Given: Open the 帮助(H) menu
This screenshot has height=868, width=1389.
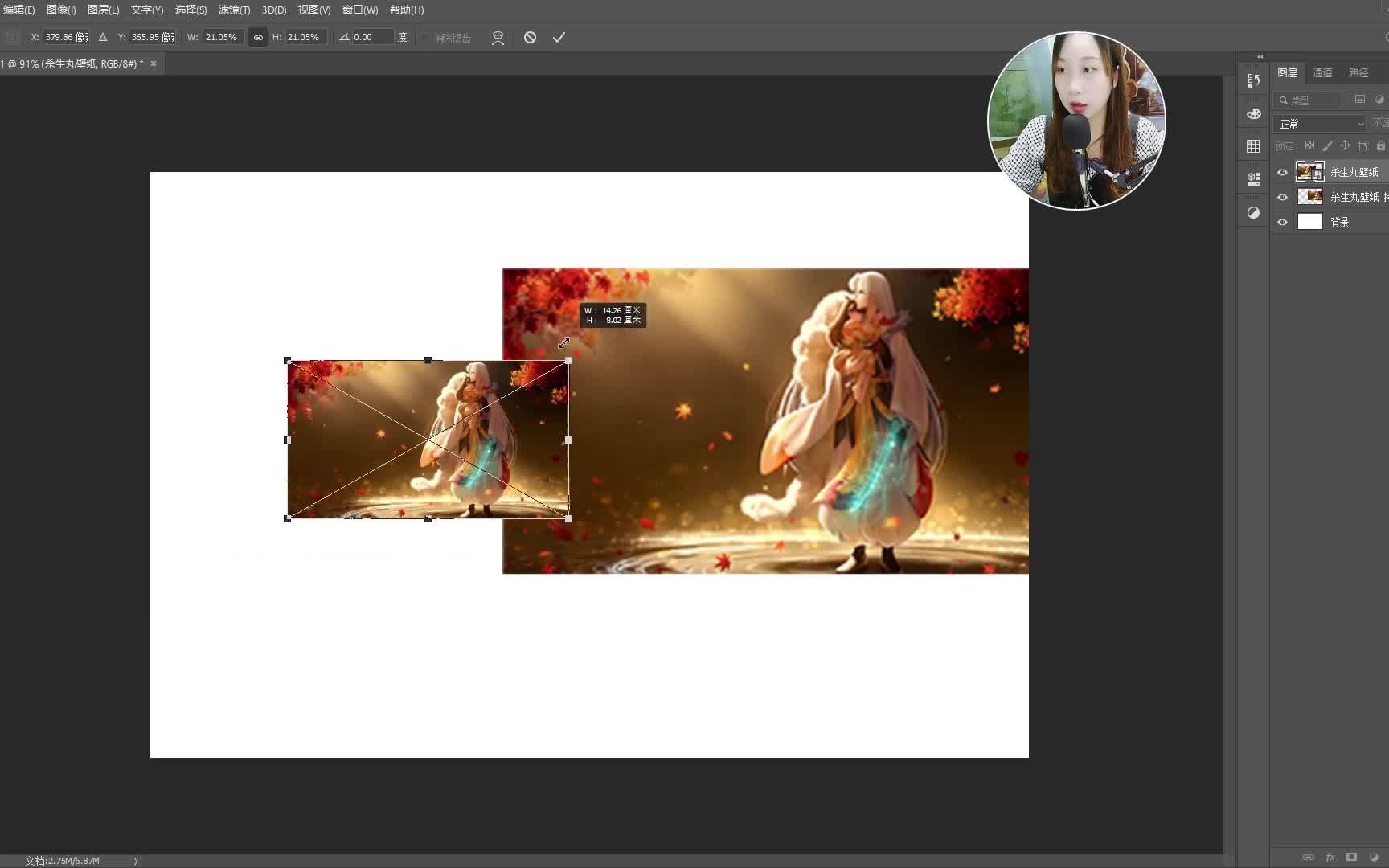Looking at the screenshot, I should tap(407, 10).
